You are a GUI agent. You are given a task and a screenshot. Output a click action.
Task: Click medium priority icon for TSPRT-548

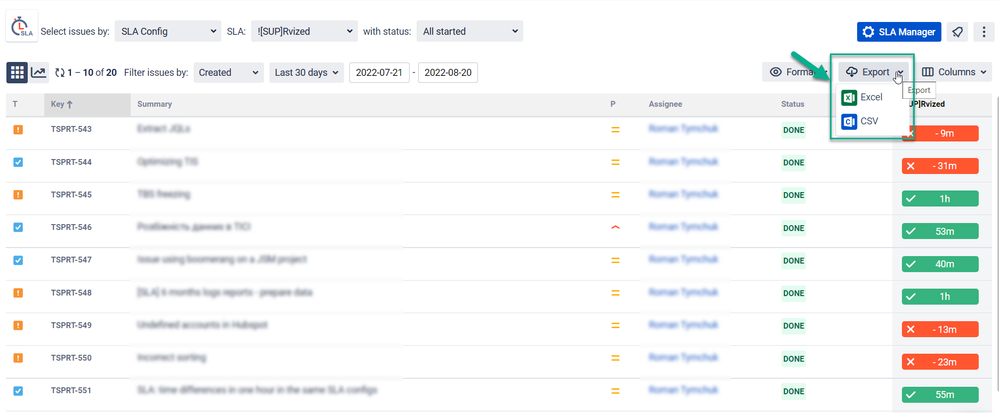[615, 293]
